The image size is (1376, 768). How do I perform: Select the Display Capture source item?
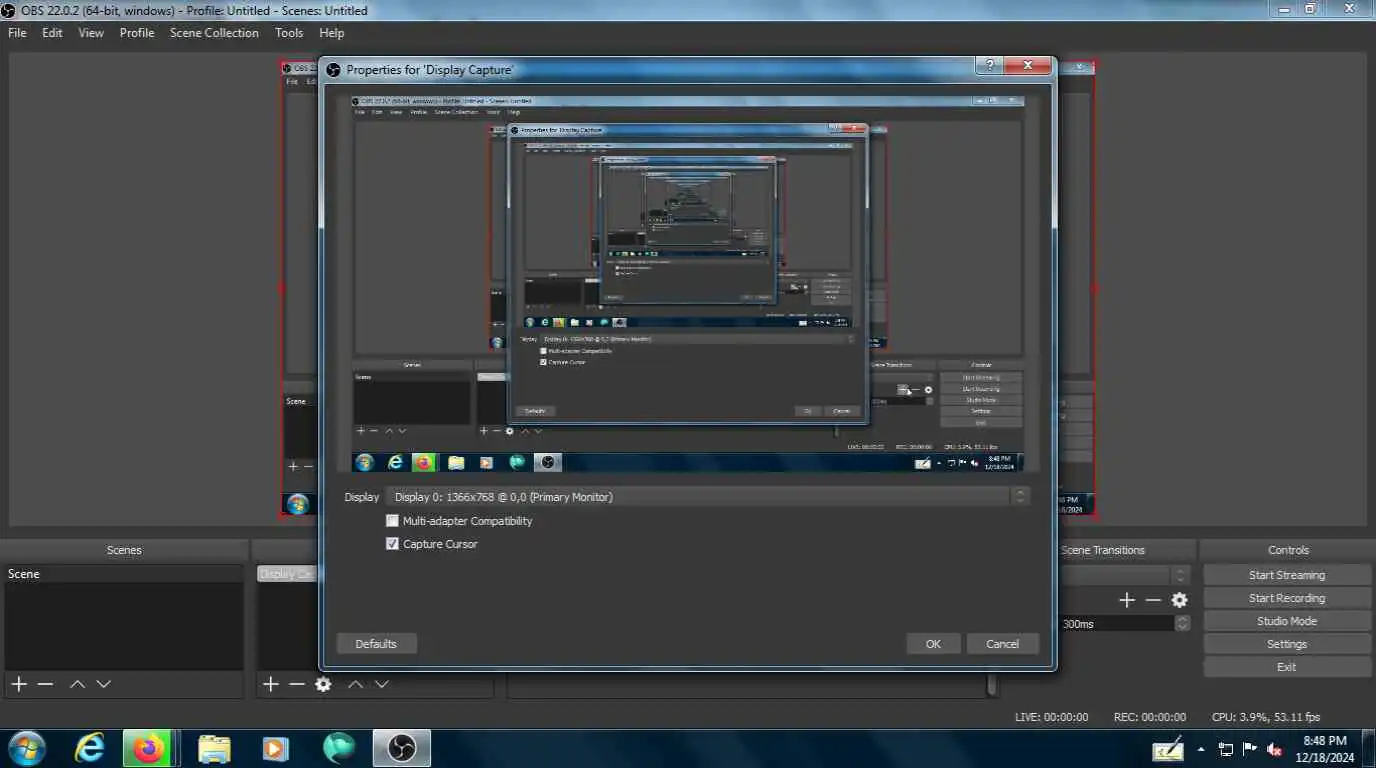point(288,574)
